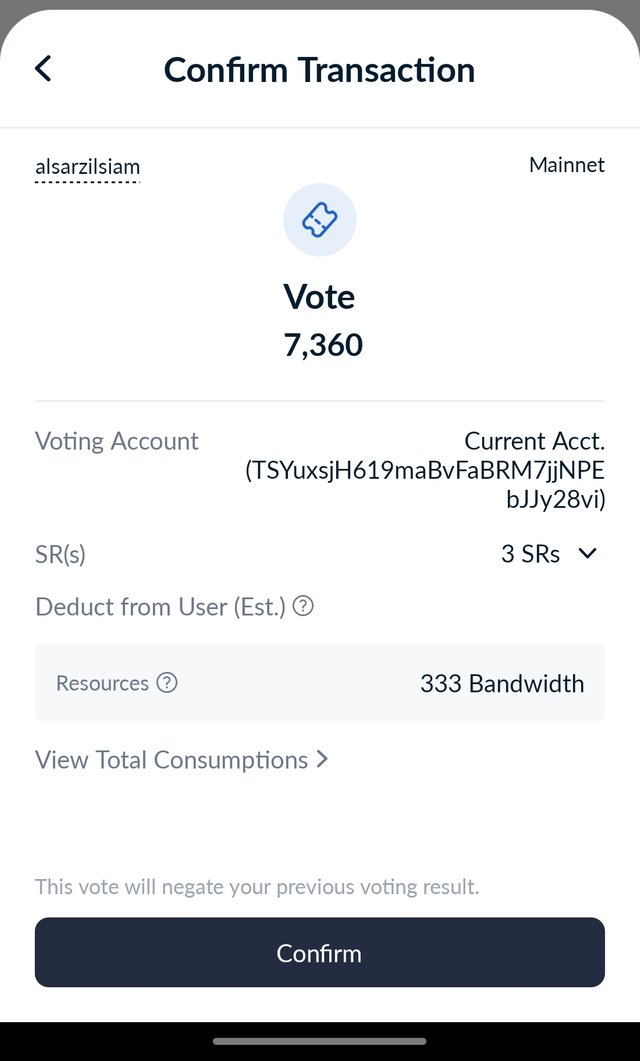The height and width of the screenshot is (1061, 640).
Task: Tap the blue vote ticket icon
Action: [x=320, y=220]
